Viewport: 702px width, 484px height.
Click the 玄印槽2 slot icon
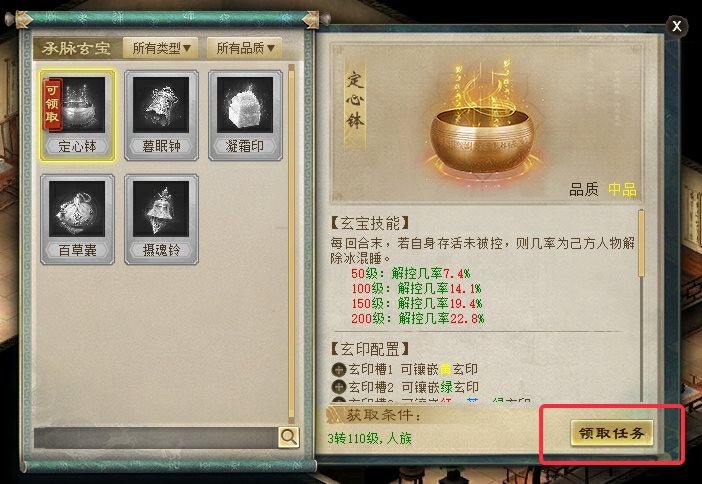339,387
